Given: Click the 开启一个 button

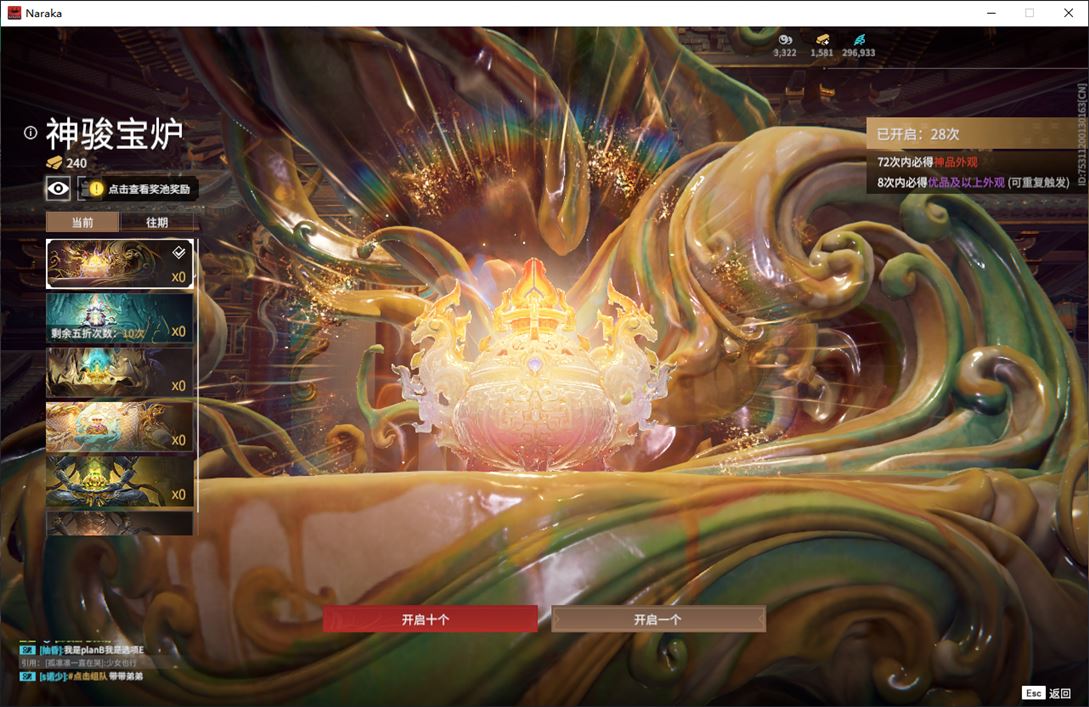Looking at the screenshot, I should coord(658,619).
